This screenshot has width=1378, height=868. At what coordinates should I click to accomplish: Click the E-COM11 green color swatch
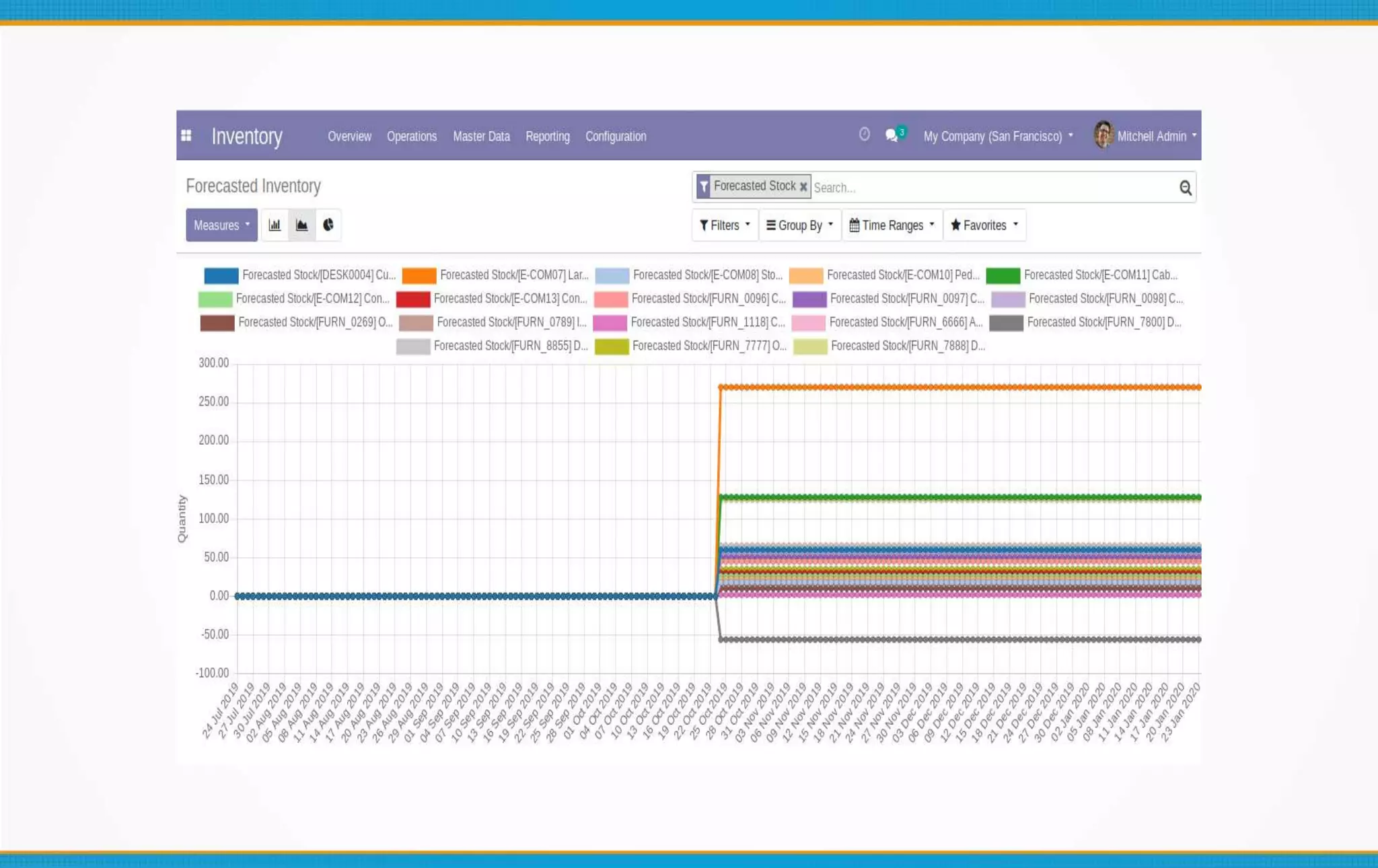(x=1003, y=275)
